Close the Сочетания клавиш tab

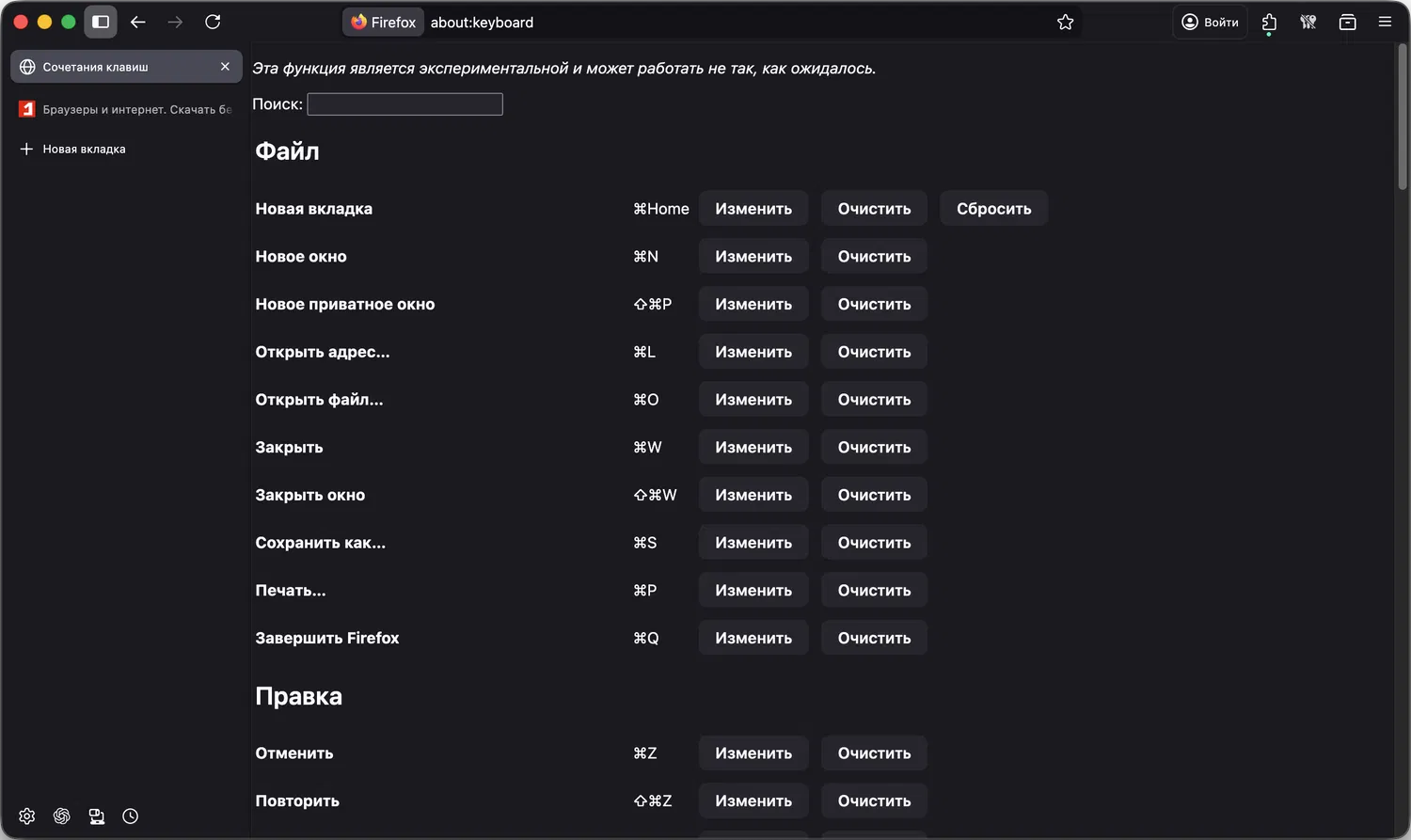(225, 67)
